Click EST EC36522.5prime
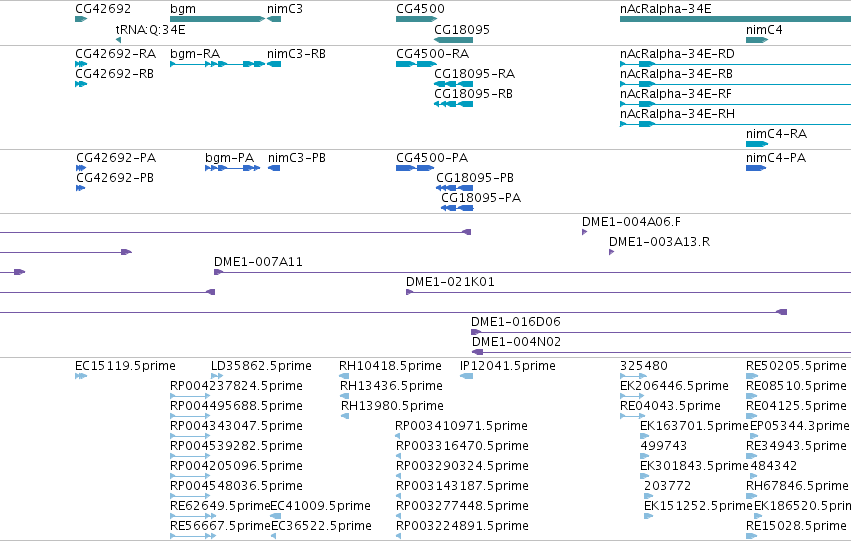851x541 pixels. point(321,527)
